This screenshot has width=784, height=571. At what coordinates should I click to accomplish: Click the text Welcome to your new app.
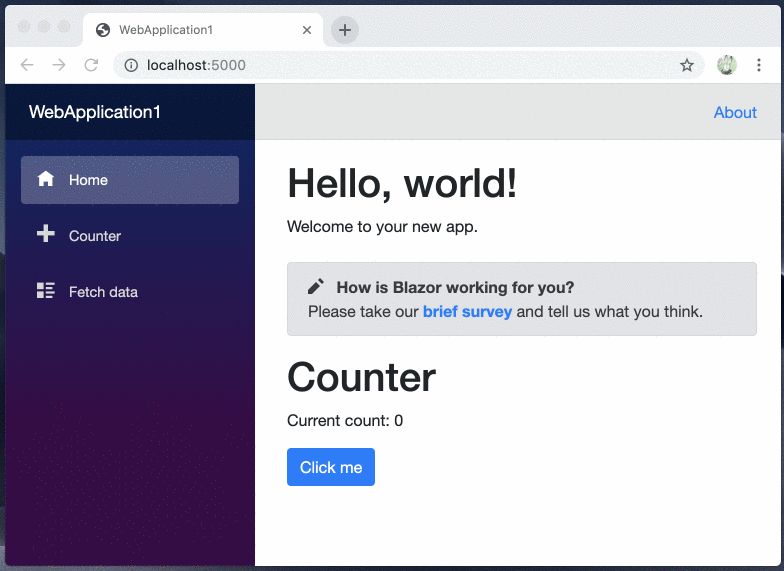pos(382,226)
